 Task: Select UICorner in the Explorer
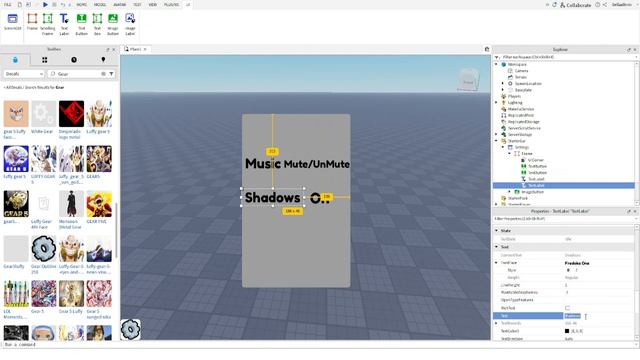click(x=536, y=160)
